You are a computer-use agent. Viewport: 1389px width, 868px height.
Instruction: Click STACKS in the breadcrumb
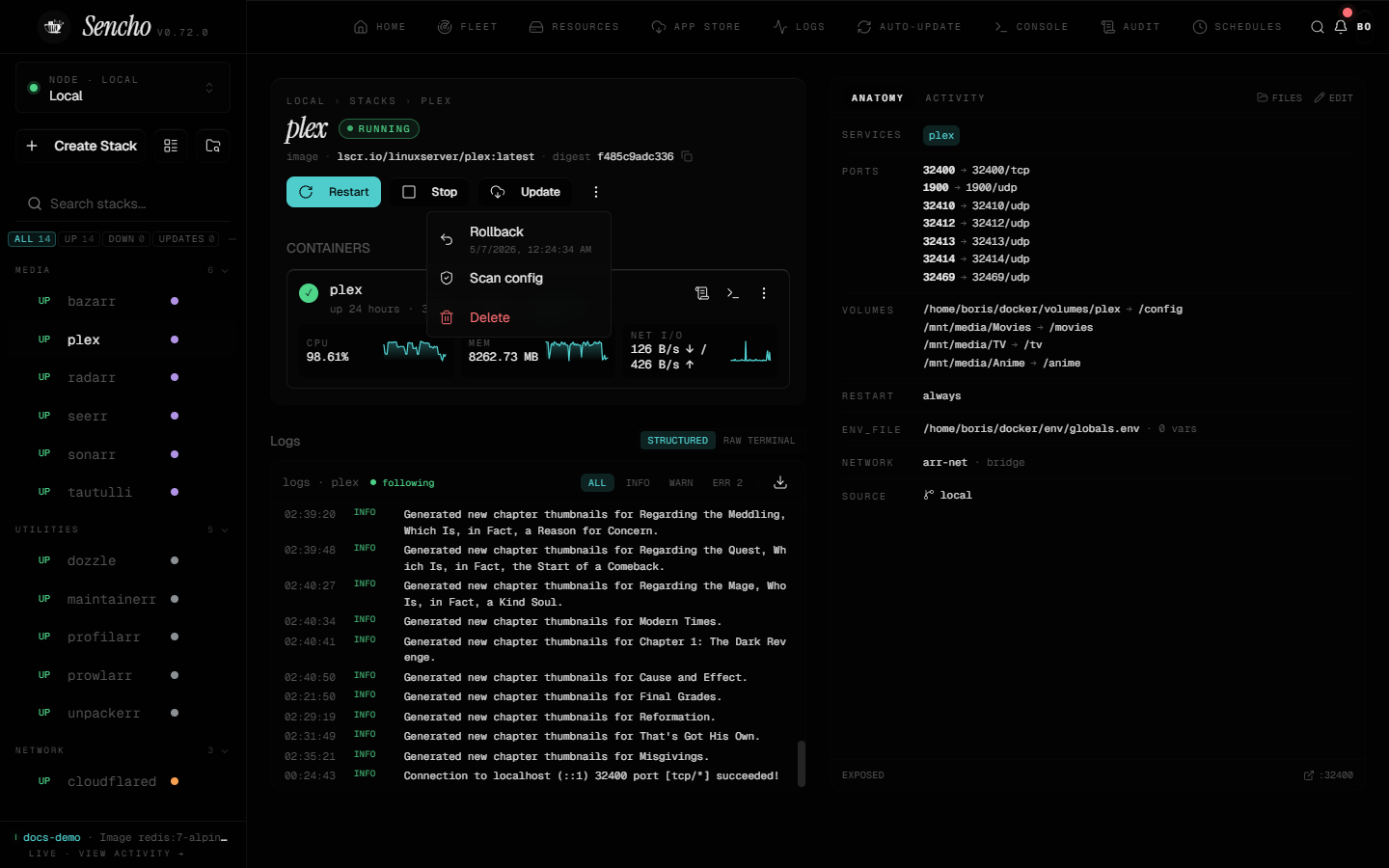pos(372,101)
